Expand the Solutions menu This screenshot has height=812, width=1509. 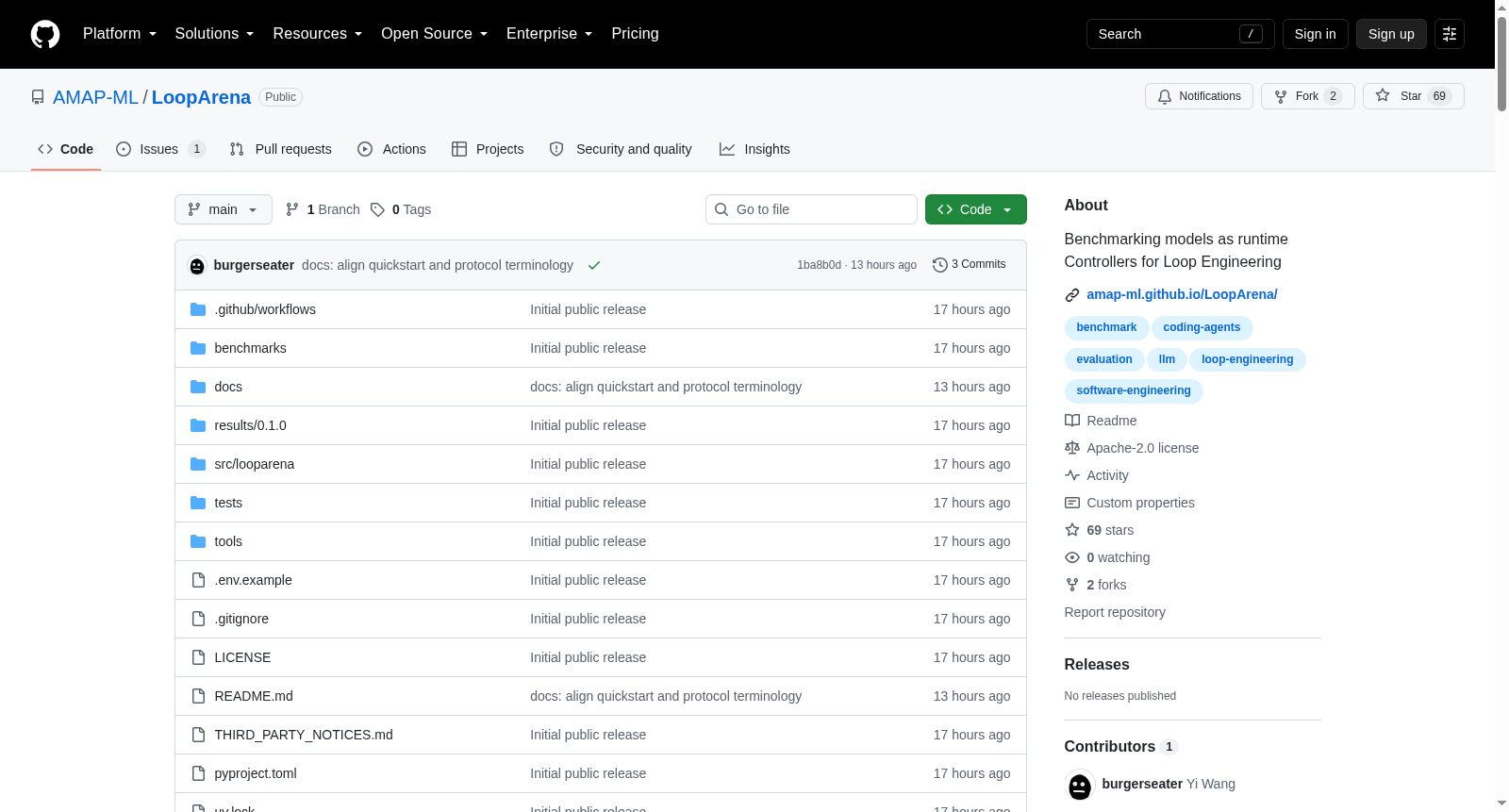(x=214, y=34)
